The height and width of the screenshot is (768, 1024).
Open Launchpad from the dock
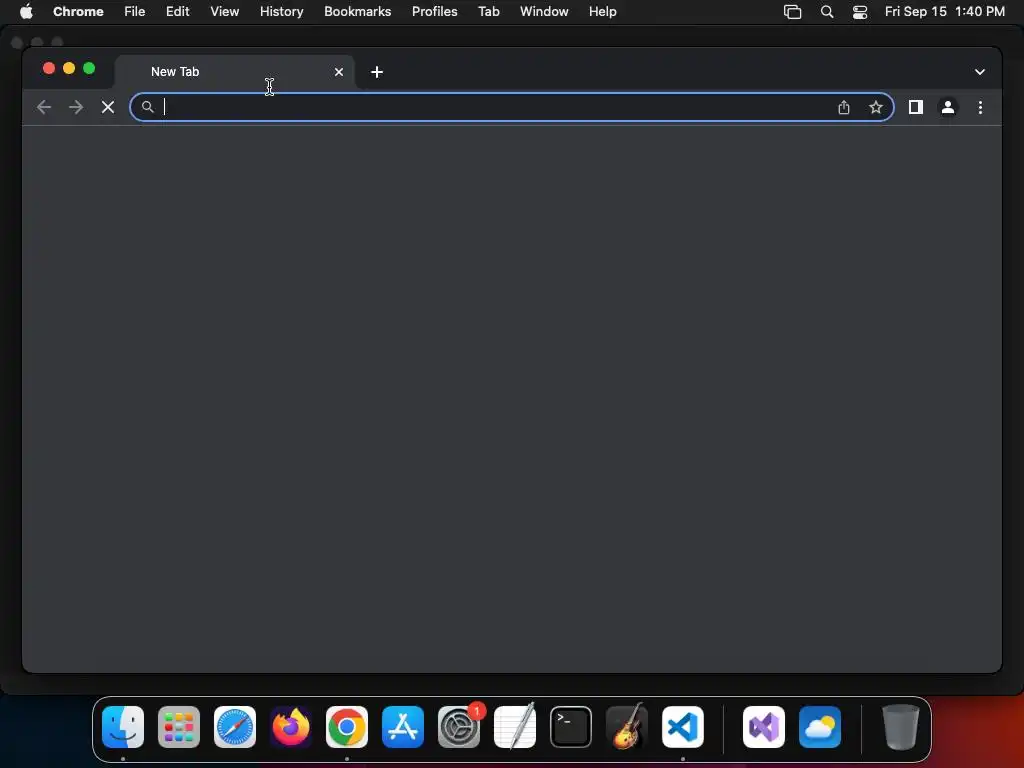click(179, 727)
